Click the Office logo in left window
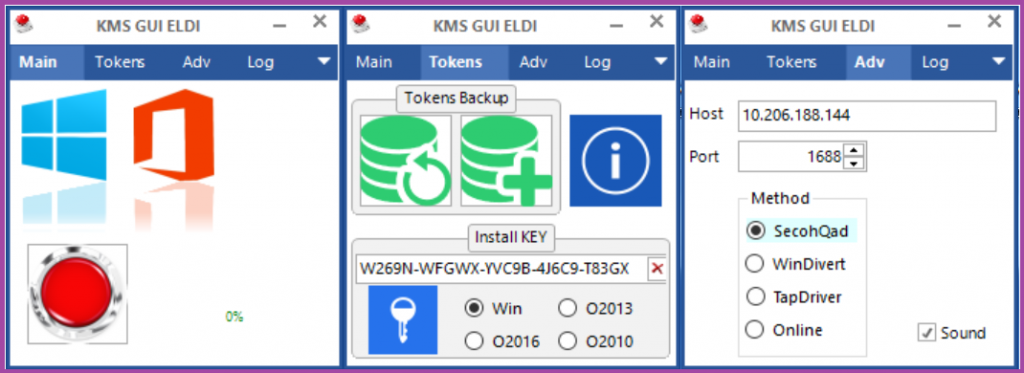 pos(174,135)
